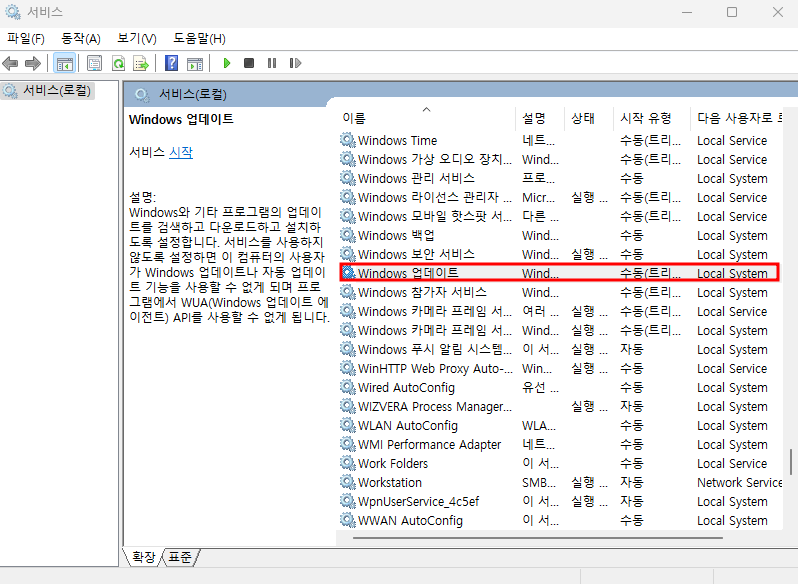Click 자동 start type of Windows 푸시 알림 row
Screen dimensions: 798x584
coord(632,349)
